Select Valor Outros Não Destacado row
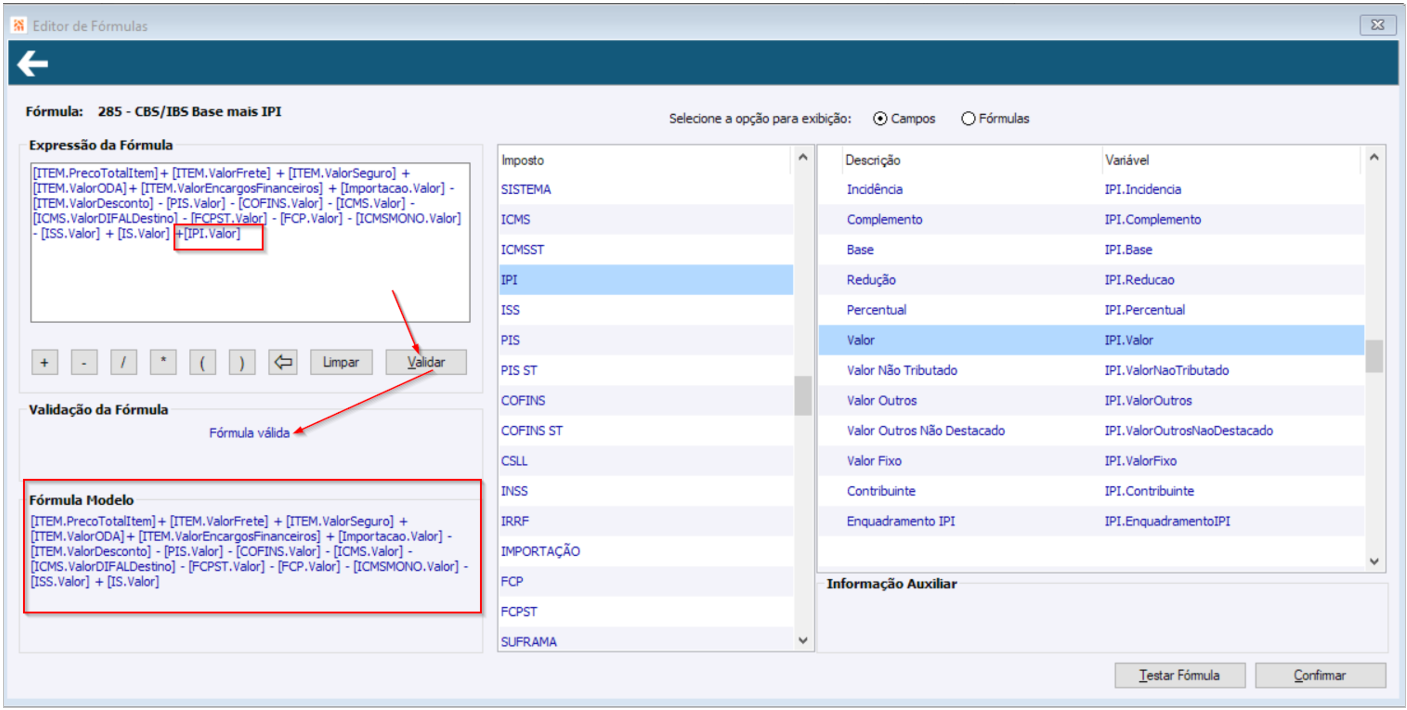 [1092, 431]
